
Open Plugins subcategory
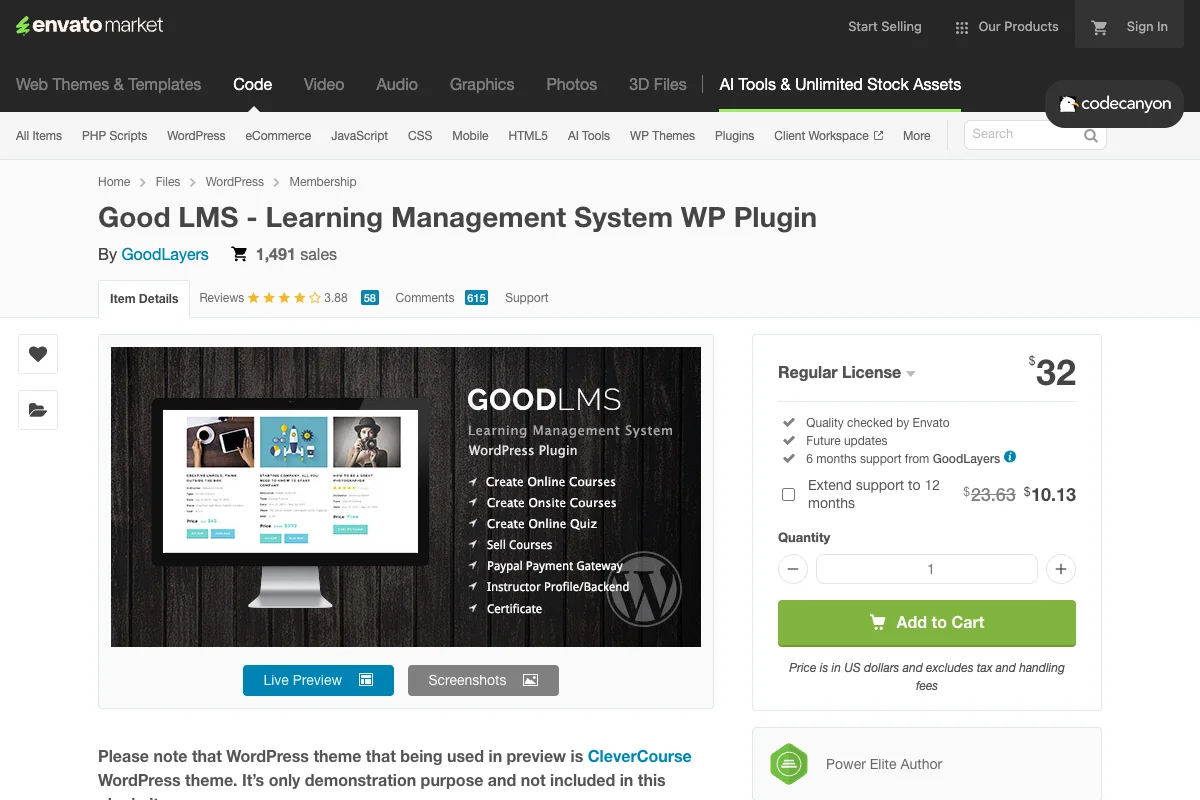tap(734, 136)
